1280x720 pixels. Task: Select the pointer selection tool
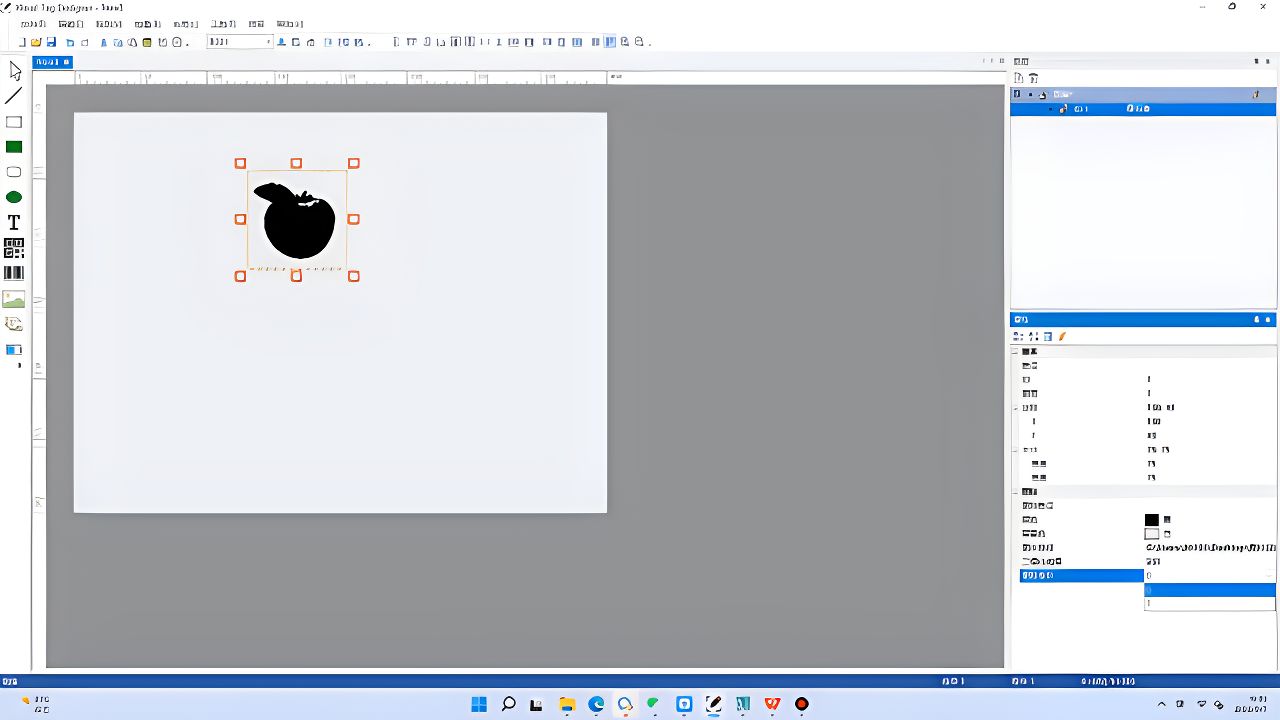pyautogui.click(x=14, y=71)
